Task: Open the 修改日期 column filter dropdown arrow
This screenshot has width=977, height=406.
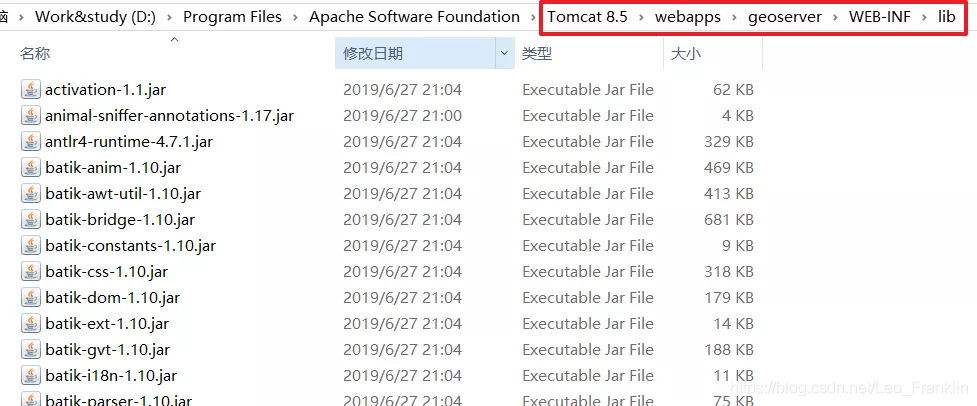Action: (505, 54)
